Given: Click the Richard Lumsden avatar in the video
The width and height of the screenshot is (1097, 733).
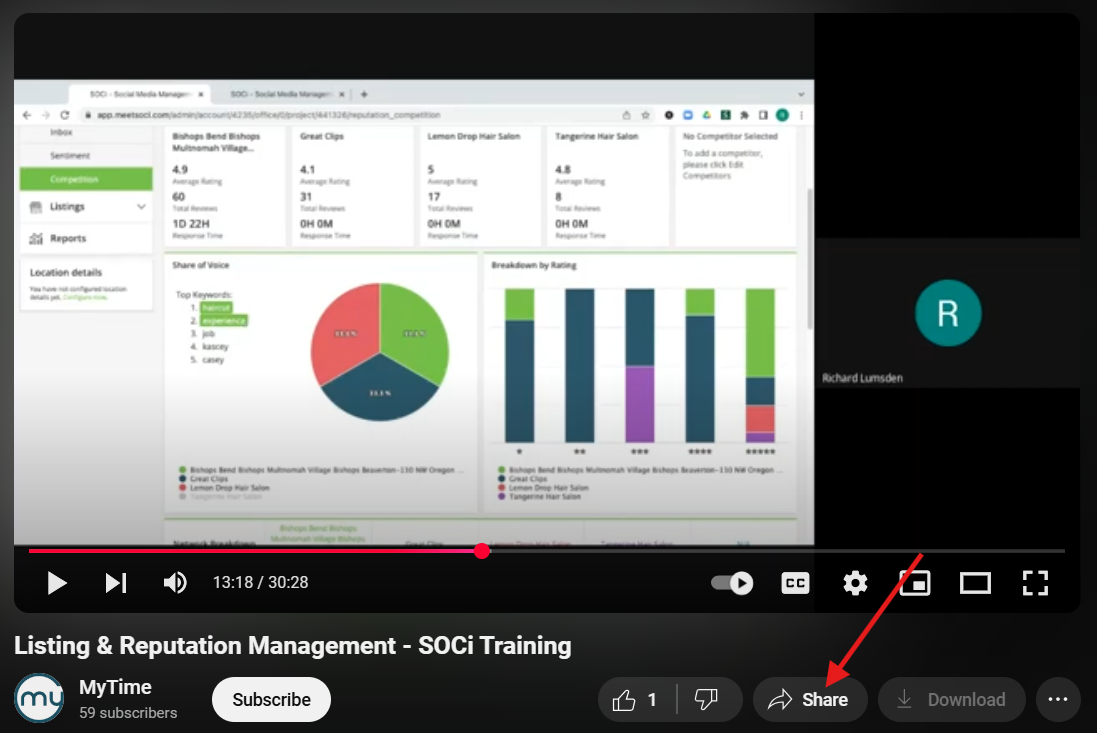Looking at the screenshot, I should (948, 313).
